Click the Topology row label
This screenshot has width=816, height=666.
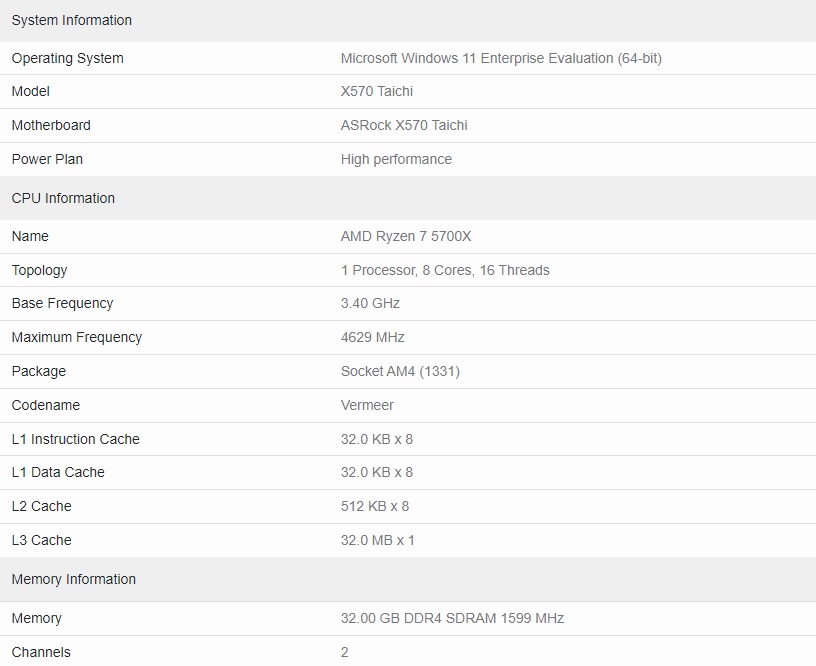[x=40, y=271]
